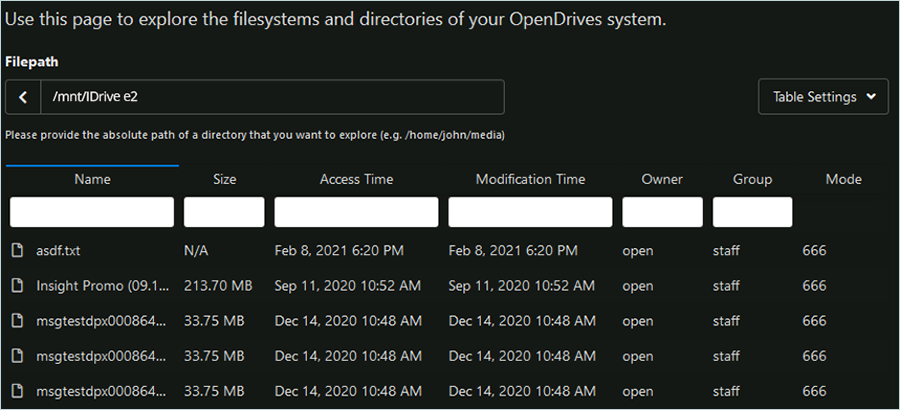Sort by the Group column header
This screenshot has width=900, height=410.
752,180
